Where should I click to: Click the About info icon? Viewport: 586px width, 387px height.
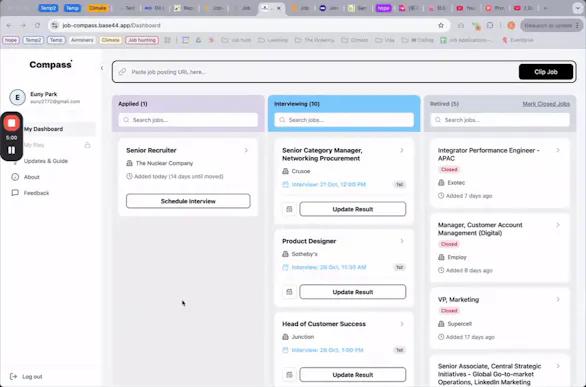coord(15,177)
